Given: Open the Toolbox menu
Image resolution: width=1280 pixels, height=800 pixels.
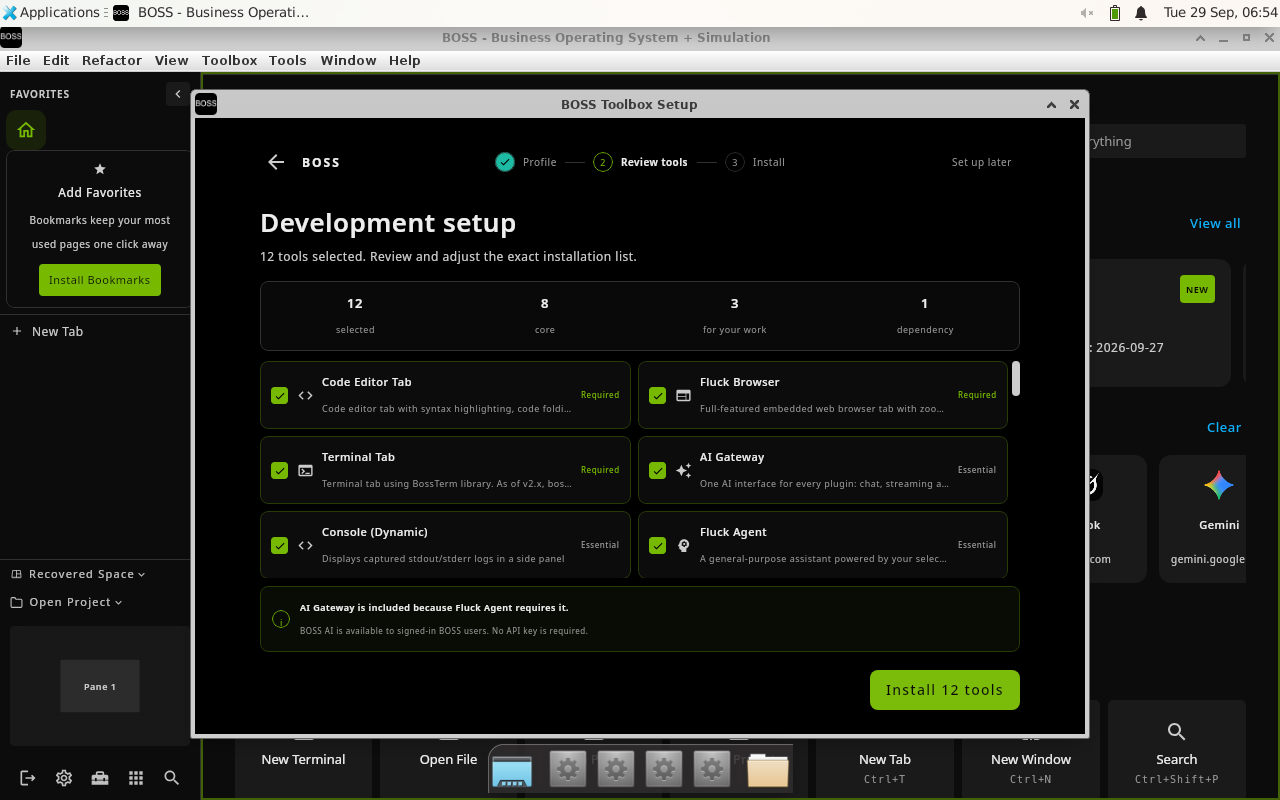Looking at the screenshot, I should [229, 60].
